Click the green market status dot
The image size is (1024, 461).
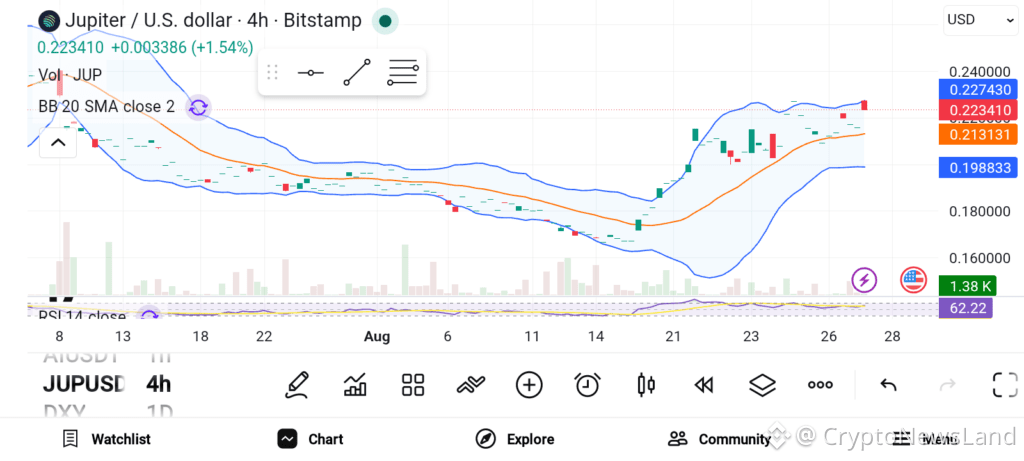tap(385, 21)
